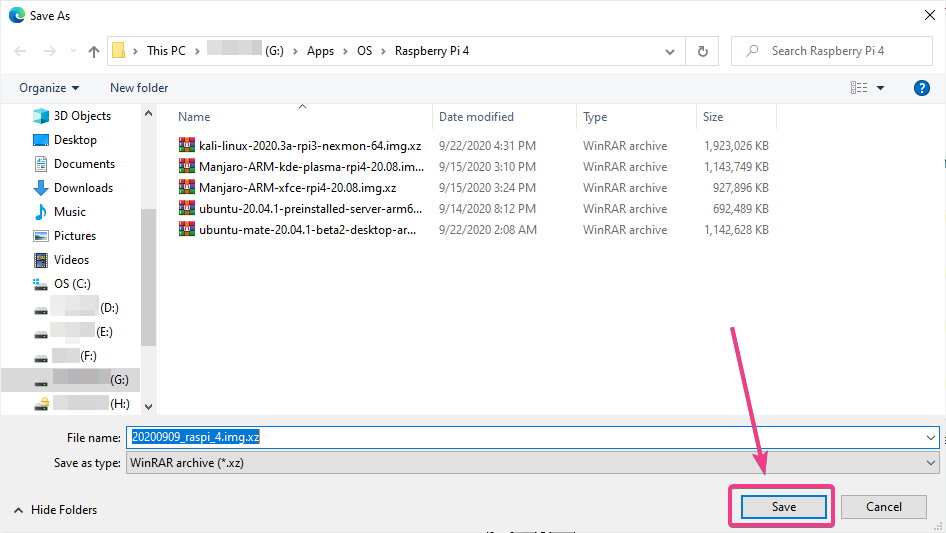Viewport: 946px width, 533px height.
Task: Click the Up one level arrow
Action: tap(94, 51)
